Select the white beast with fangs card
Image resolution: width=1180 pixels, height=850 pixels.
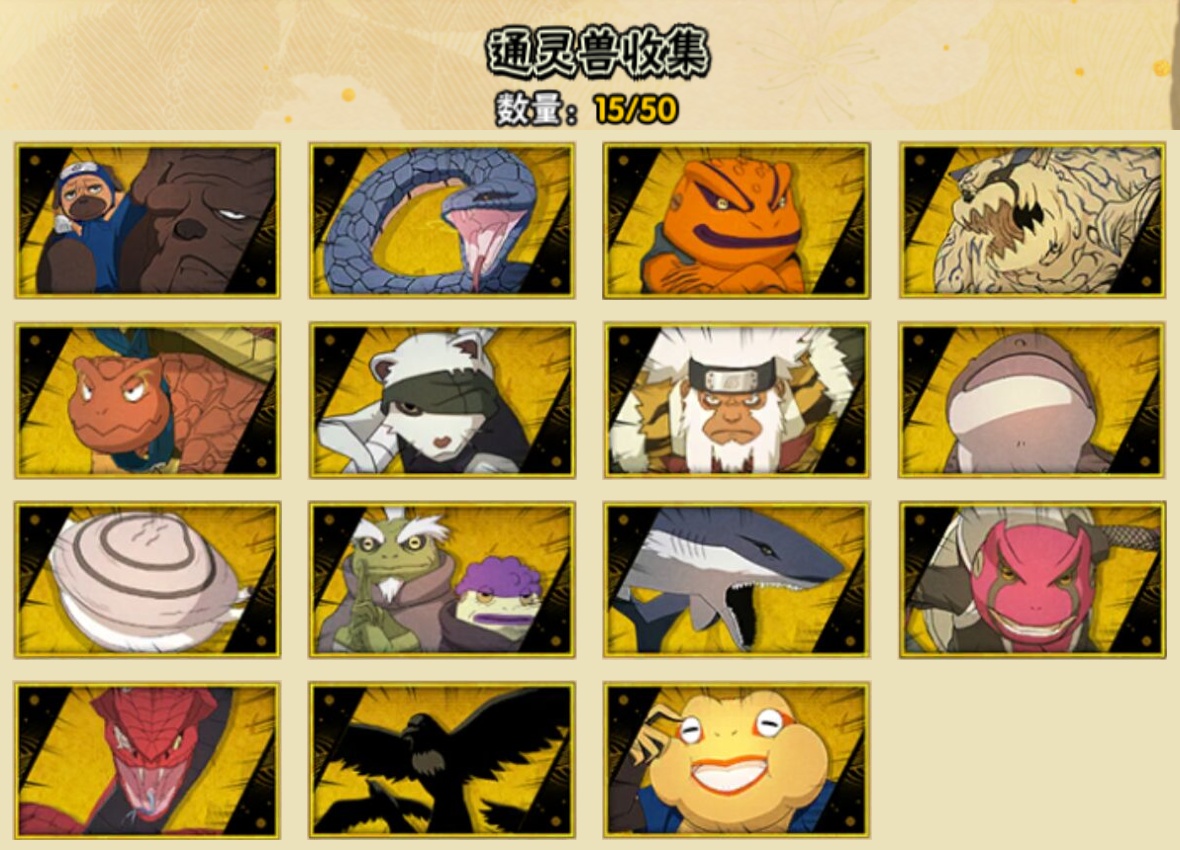click(1032, 220)
